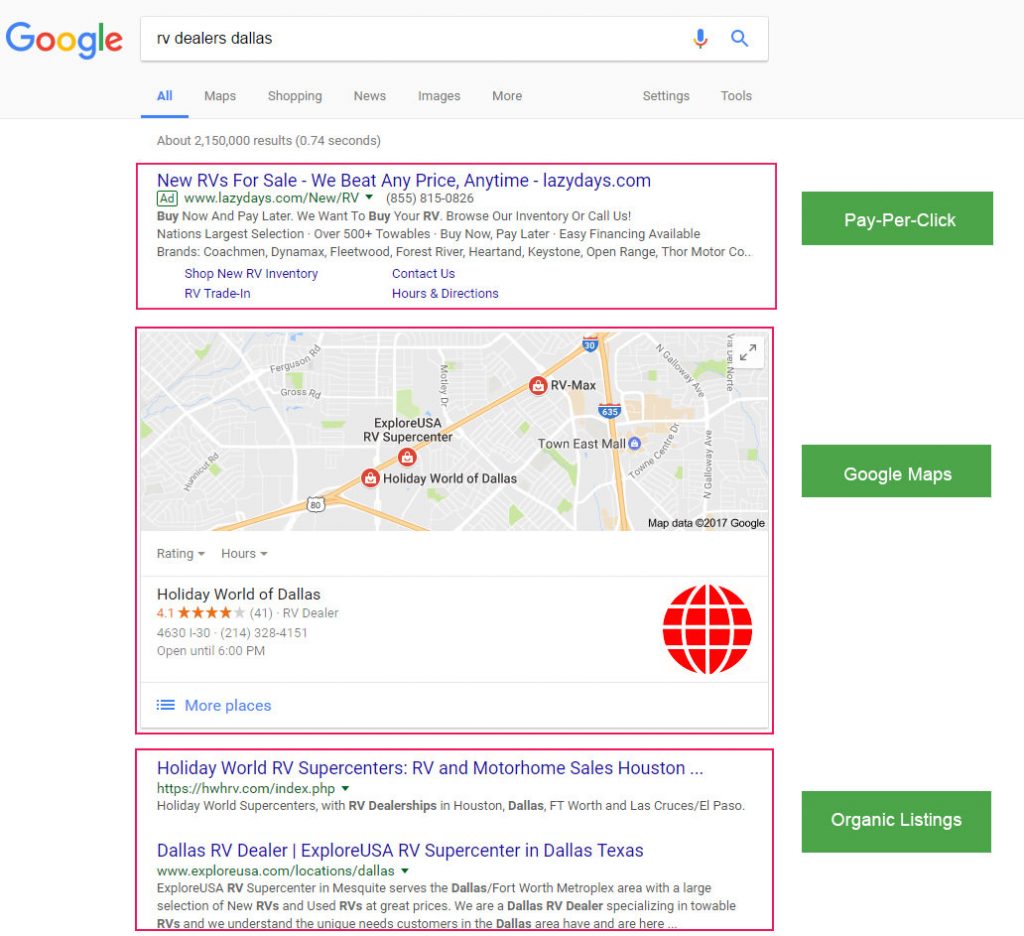Click the 'Open until 6:00 PM' hours text
This screenshot has width=1024, height=936.
[x=211, y=651]
